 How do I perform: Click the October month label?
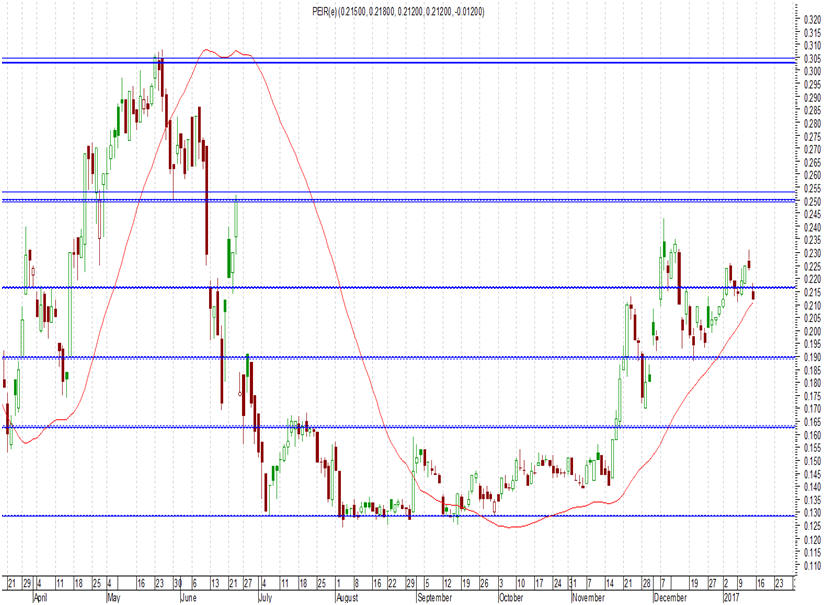511,598
